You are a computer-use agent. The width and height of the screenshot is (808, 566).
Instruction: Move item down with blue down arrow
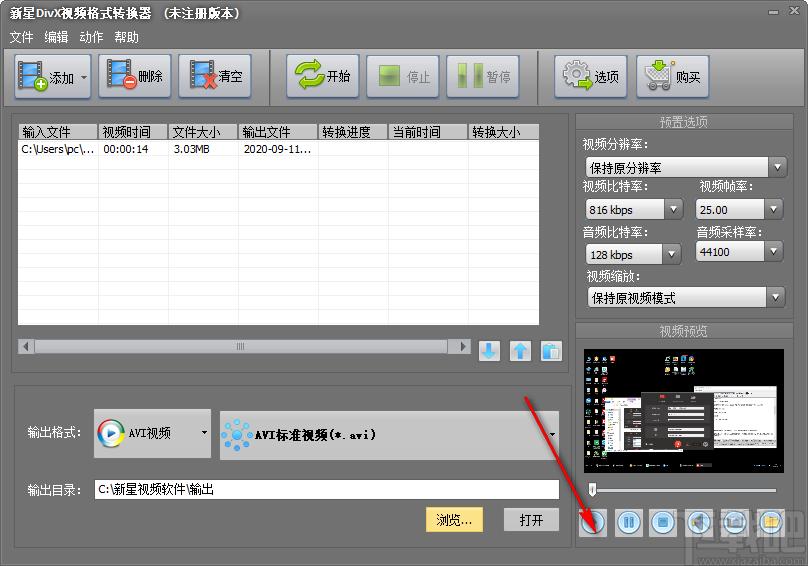[x=489, y=351]
